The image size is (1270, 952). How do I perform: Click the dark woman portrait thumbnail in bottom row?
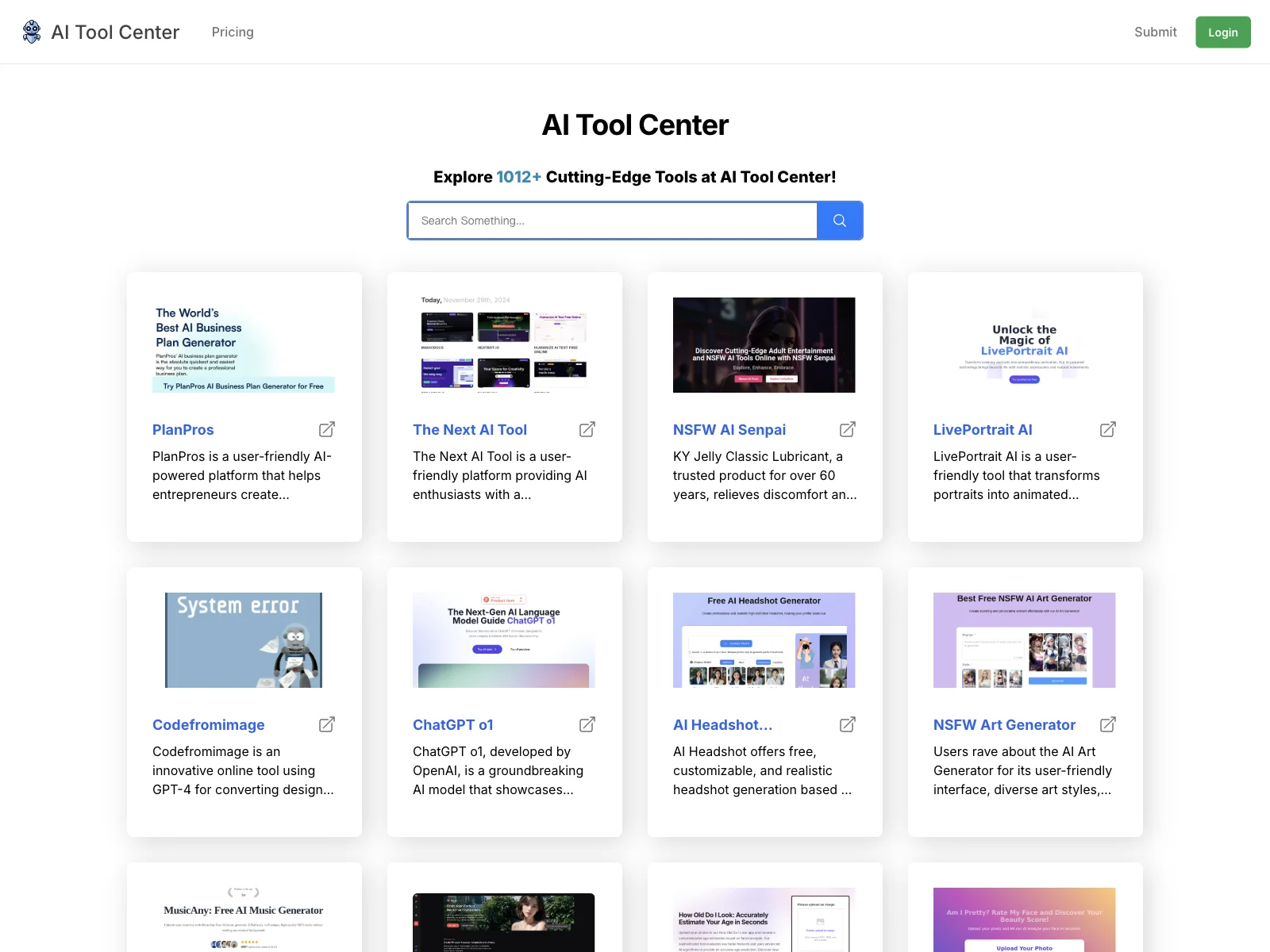point(504,922)
